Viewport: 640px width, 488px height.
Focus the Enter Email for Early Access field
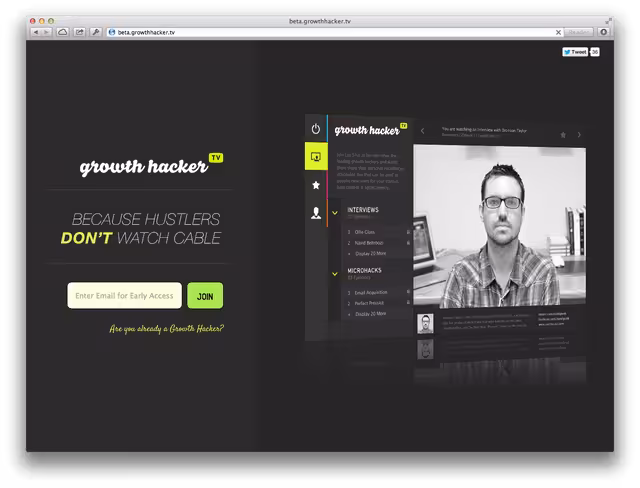pyautogui.click(x=124, y=296)
